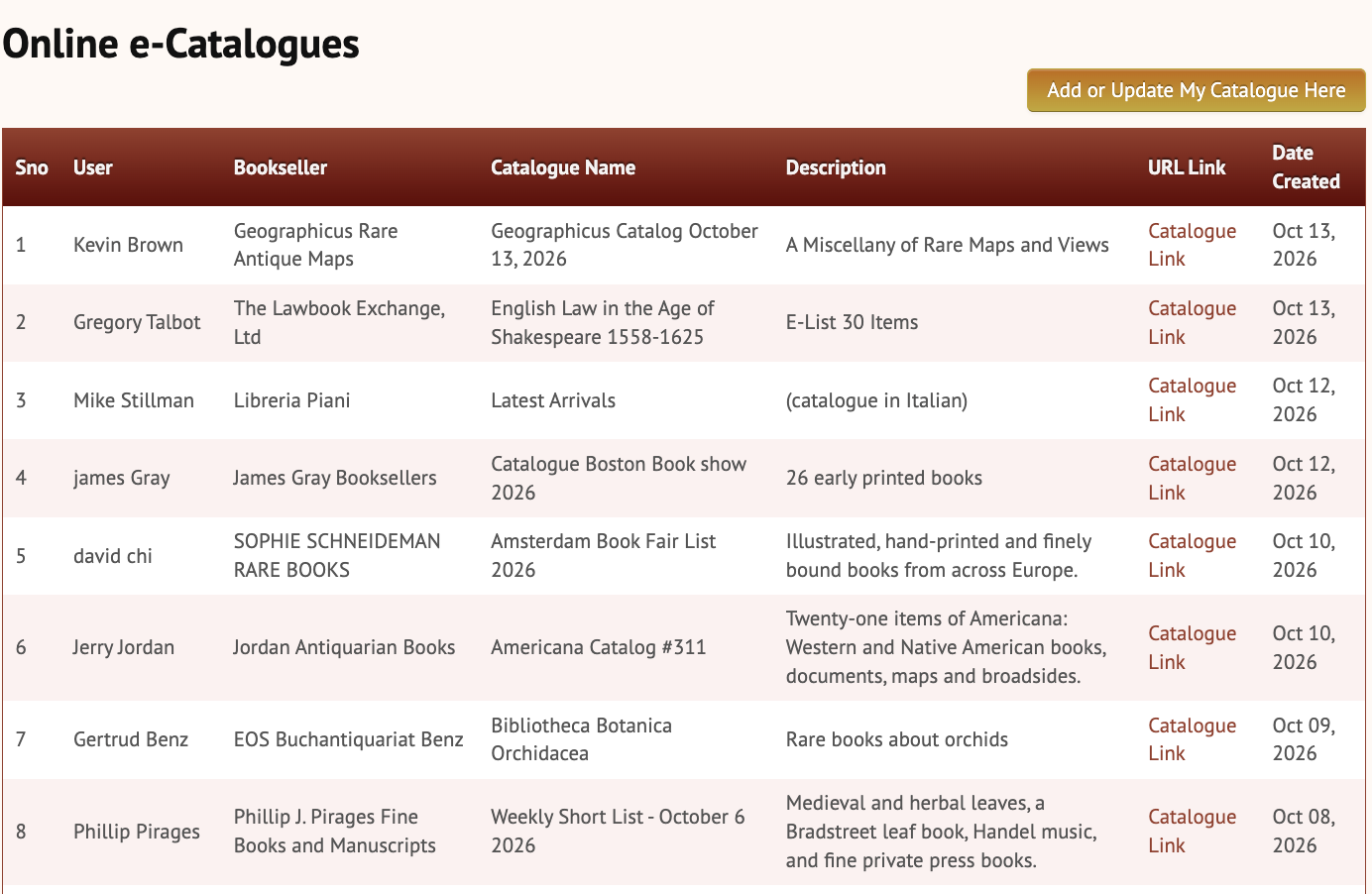Select user name david chi

113,555
